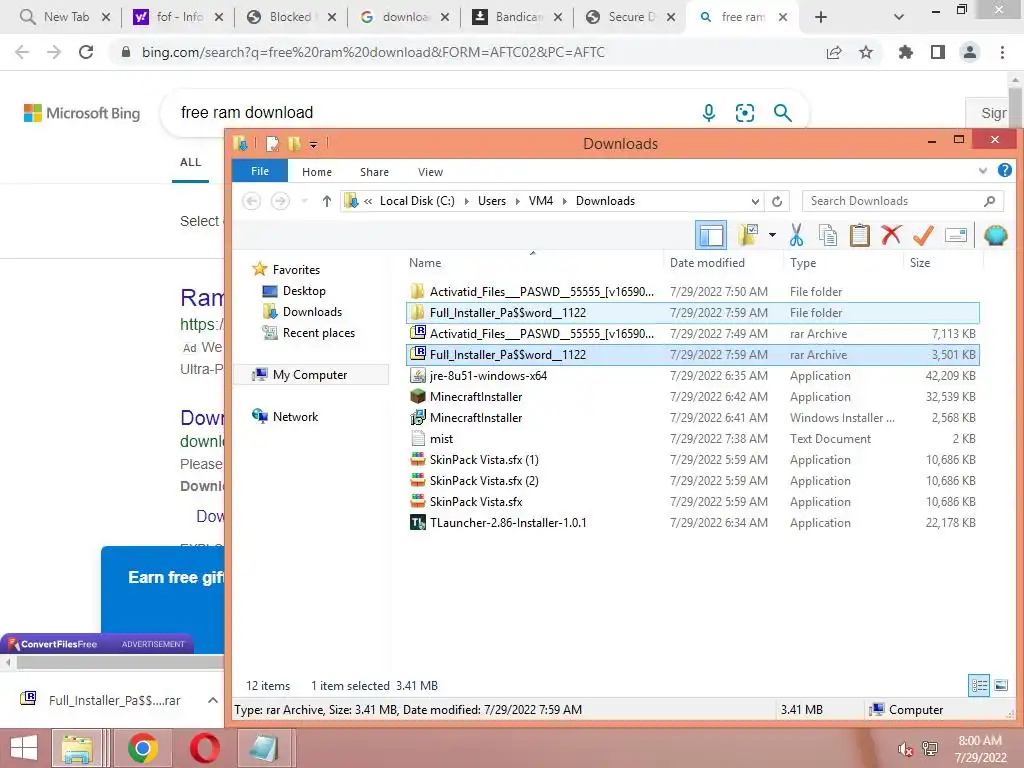The height and width of the screenshot is (768, 1024).
Task: Select Network in navigation pane
Action: point(295,417)
